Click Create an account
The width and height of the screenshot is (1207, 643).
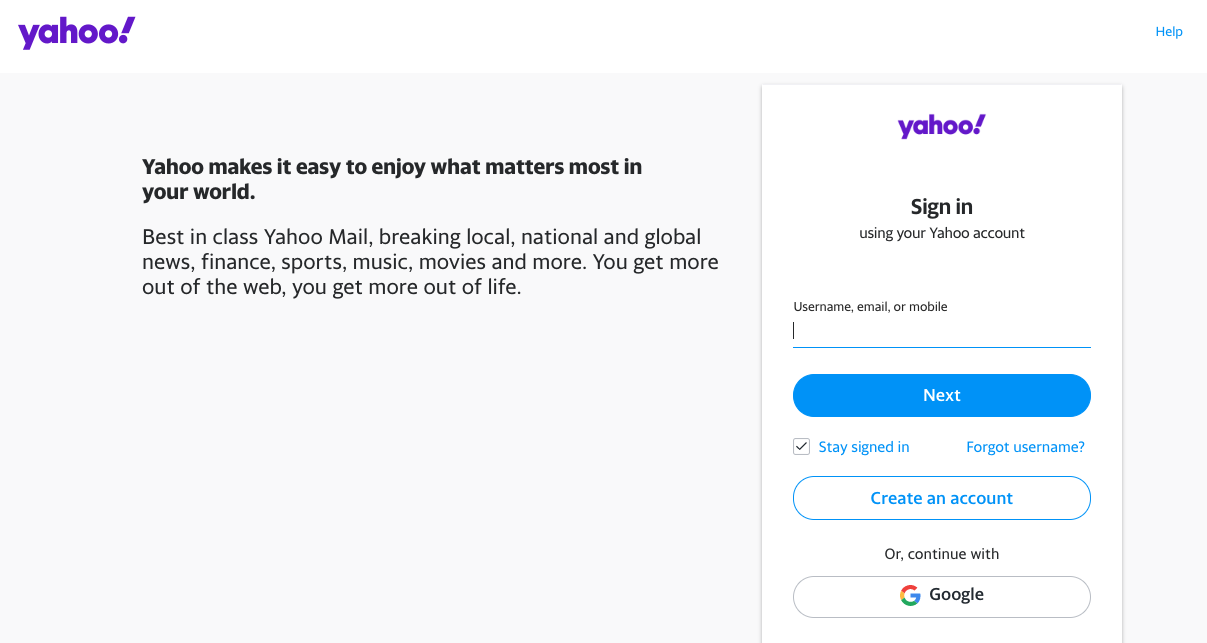click(941, 497)
